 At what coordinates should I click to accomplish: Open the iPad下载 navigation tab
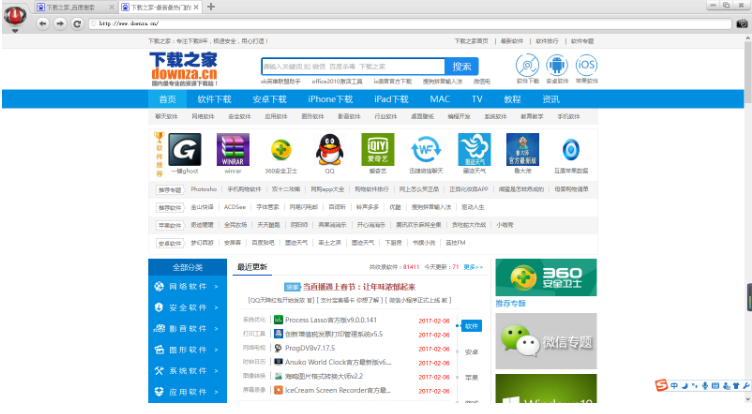click(391, 99)
